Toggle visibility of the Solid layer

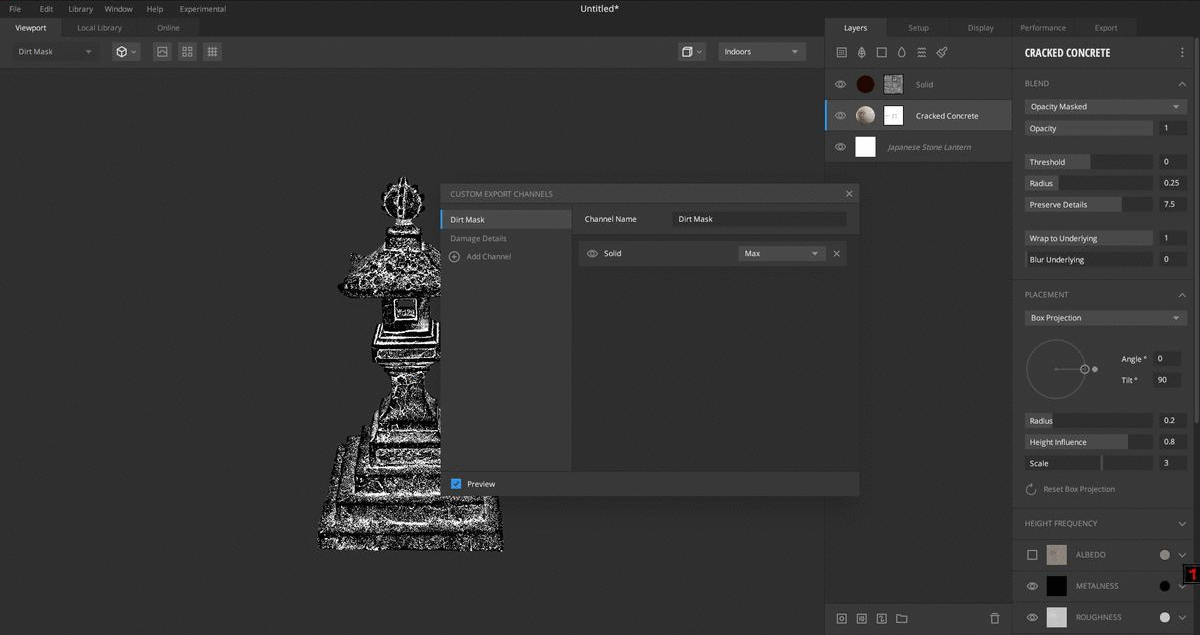pyautogui.click(x=840, y=84)
